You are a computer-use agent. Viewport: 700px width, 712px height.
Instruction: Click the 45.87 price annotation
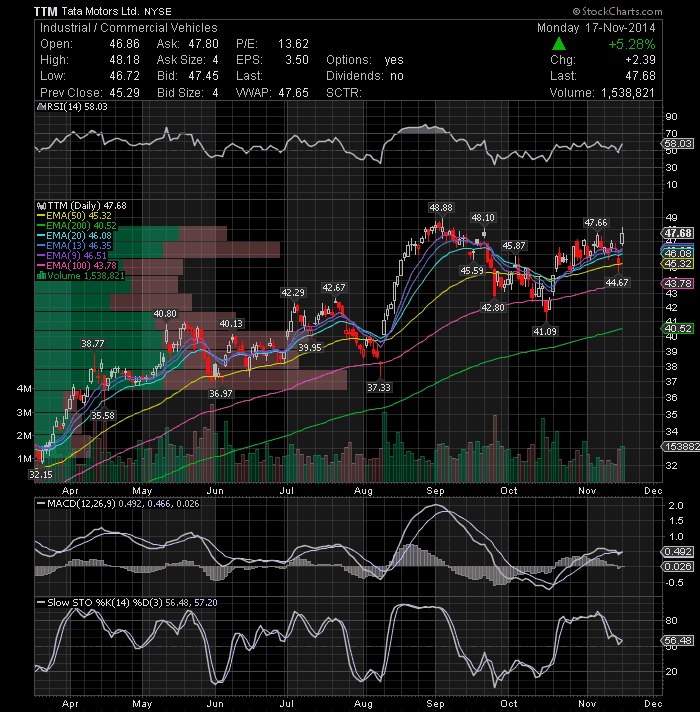point(514,246)
